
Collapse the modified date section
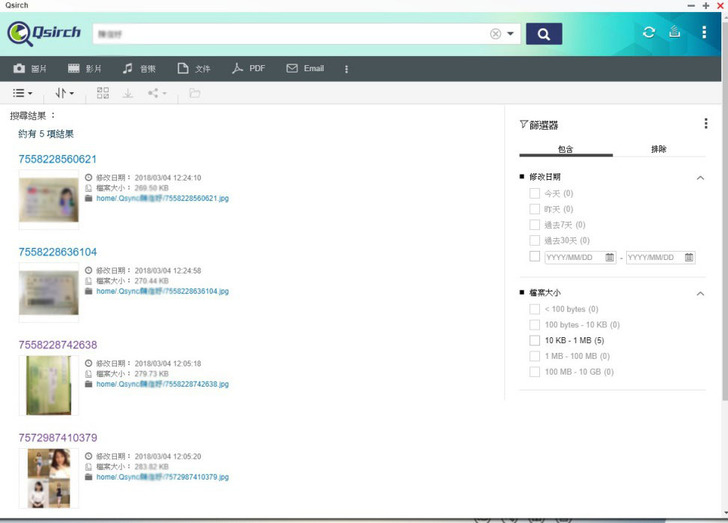[x=701, y=178]
